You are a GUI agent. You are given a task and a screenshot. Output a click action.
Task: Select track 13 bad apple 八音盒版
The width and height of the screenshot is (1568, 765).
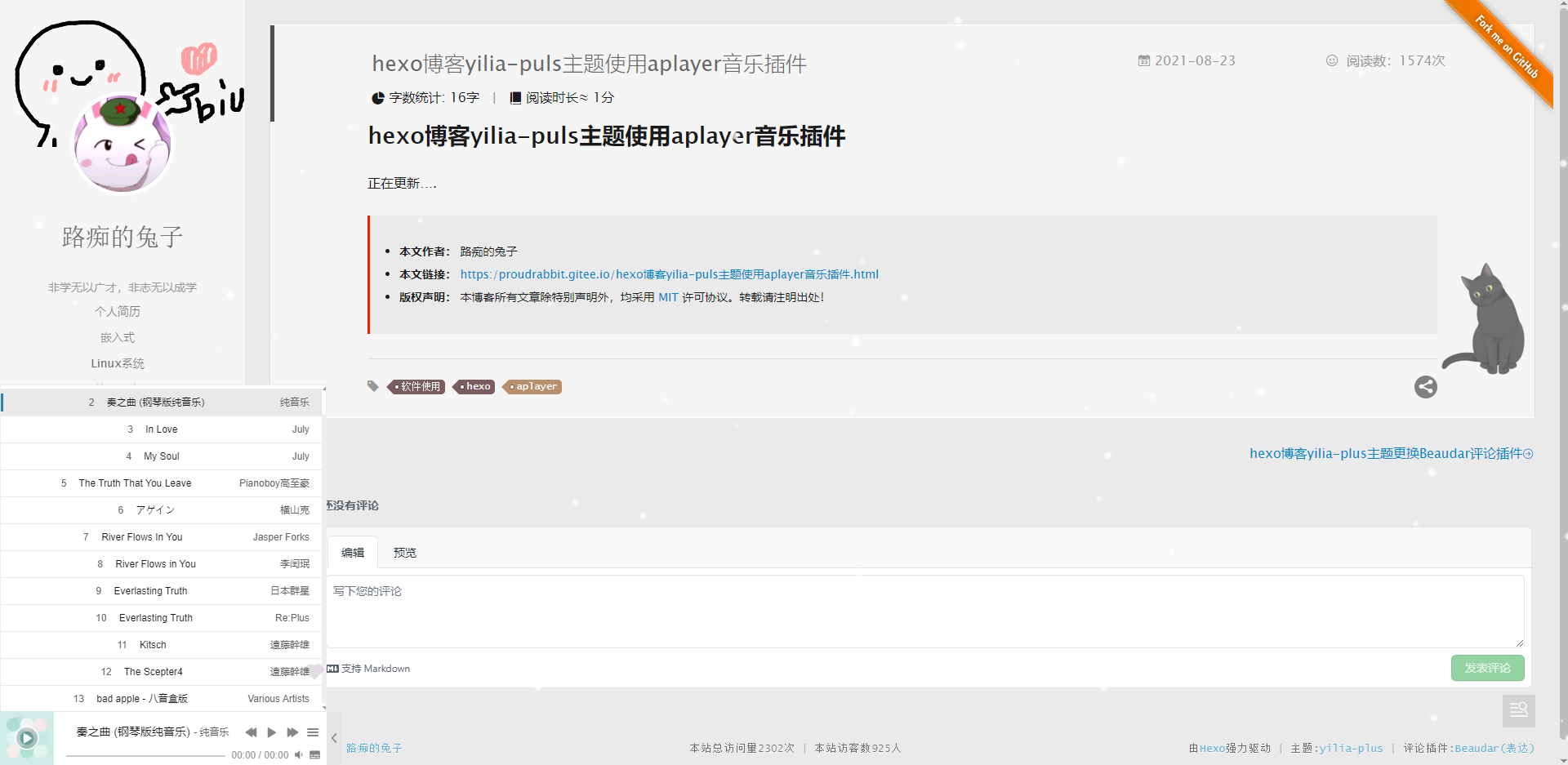coord(161,699)
